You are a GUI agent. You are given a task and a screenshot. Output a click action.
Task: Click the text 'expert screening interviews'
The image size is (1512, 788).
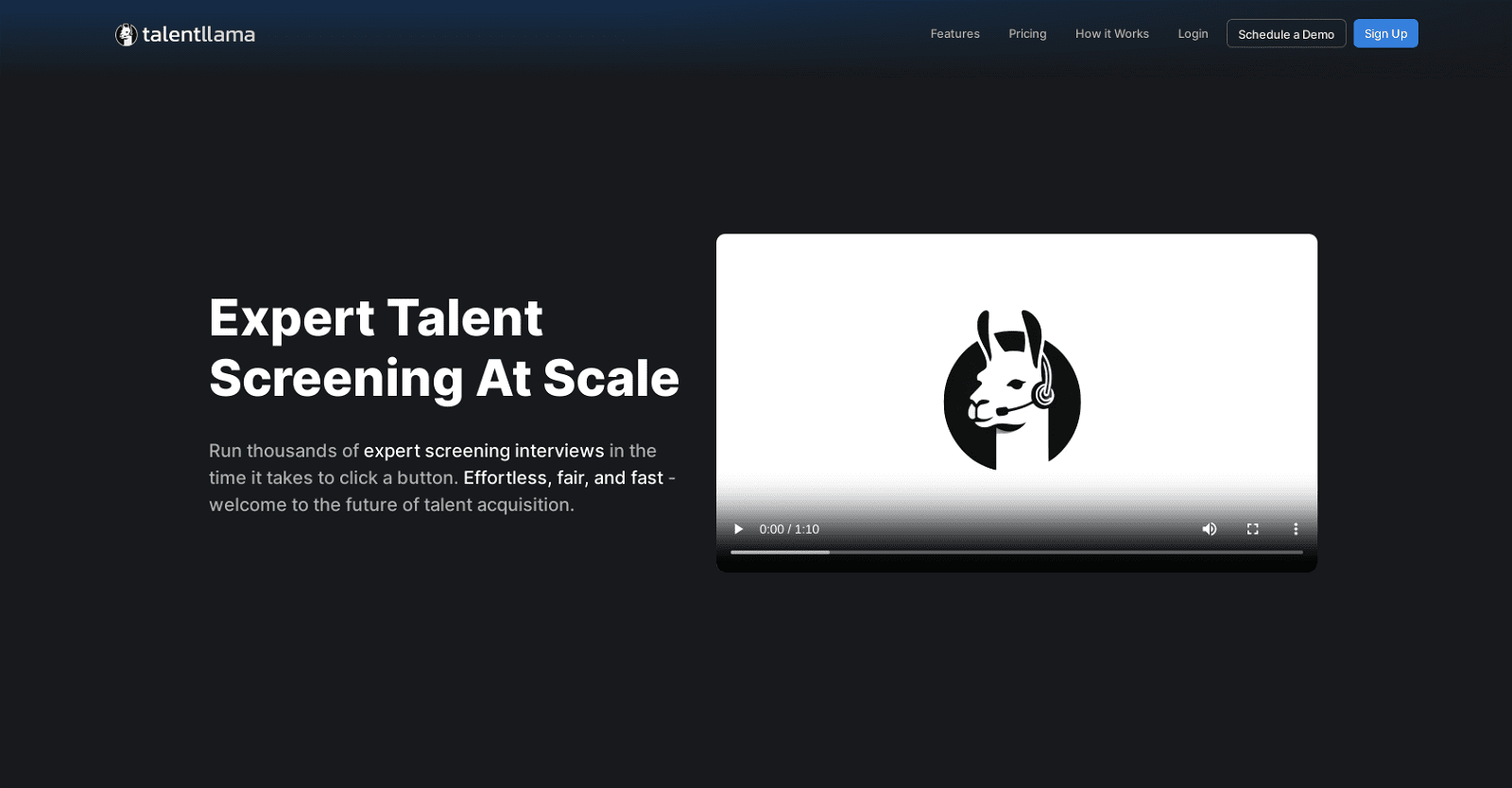[x=484, y=451]
